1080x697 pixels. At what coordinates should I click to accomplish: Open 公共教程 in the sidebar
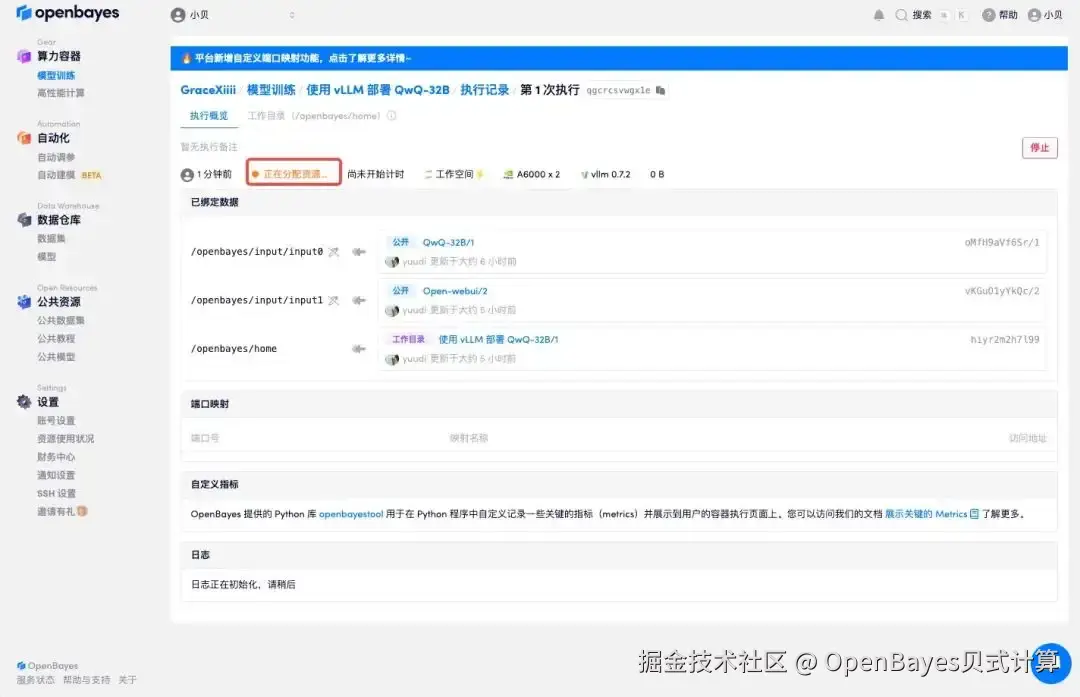(56, 338)
